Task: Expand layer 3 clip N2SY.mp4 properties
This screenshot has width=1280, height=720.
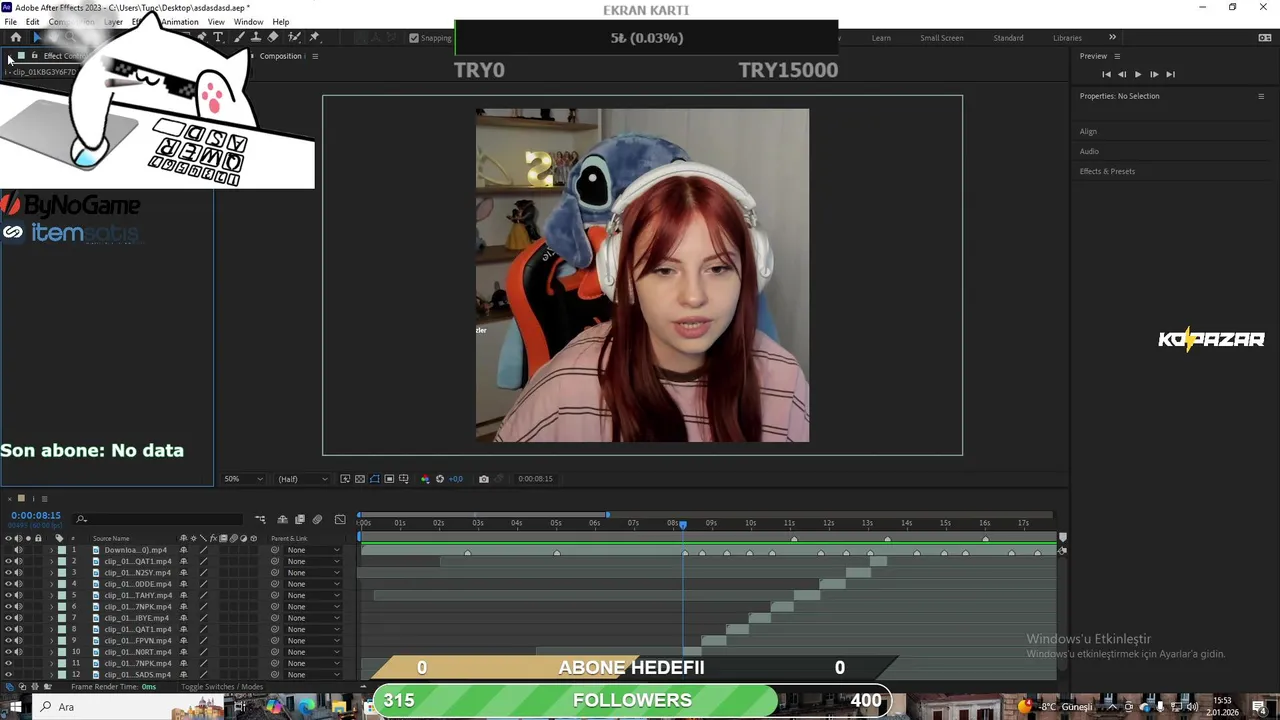Action: [x=52, y=573]
